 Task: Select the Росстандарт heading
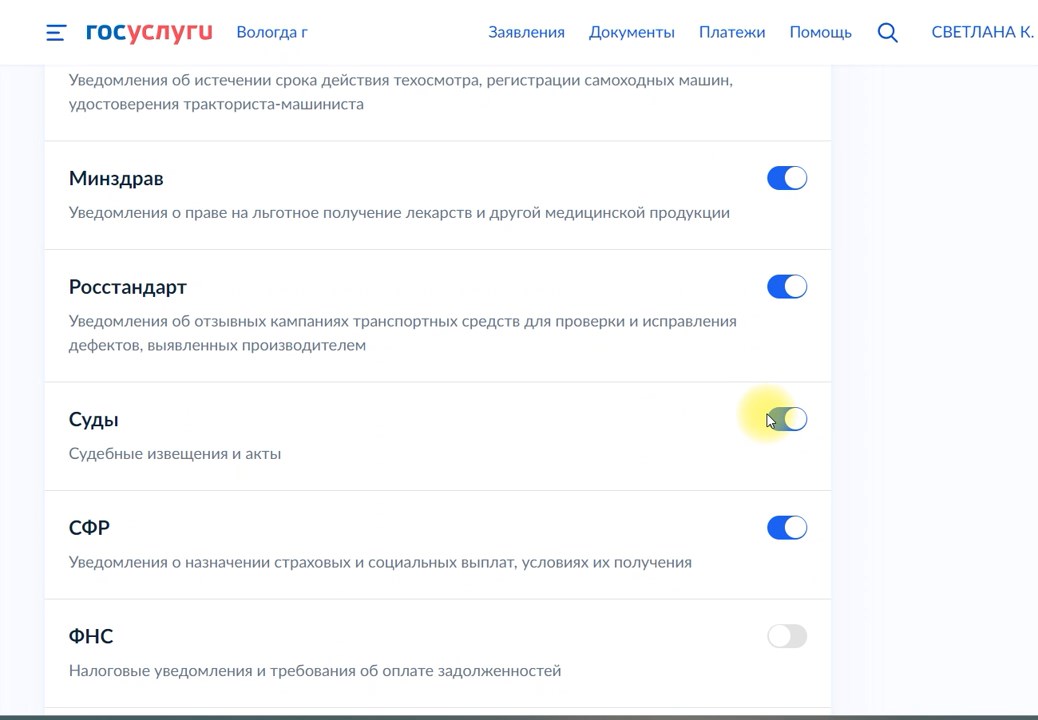pyautogui.click(x=128, y=287)
